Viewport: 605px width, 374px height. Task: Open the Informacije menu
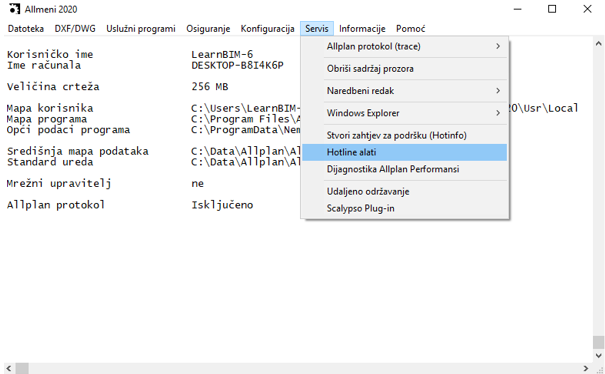(362, 29)
